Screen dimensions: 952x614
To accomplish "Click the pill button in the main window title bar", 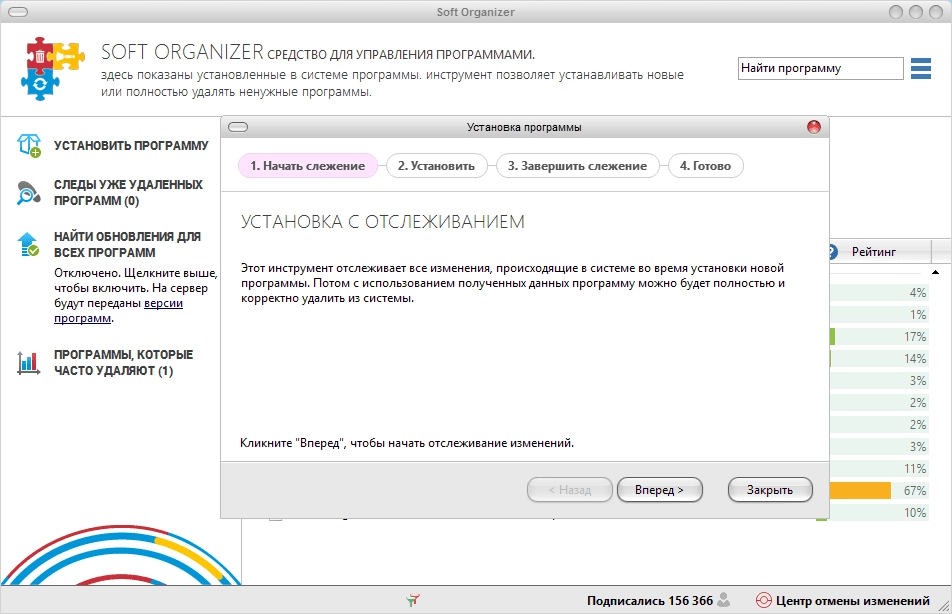I will [x=18, y=12].
